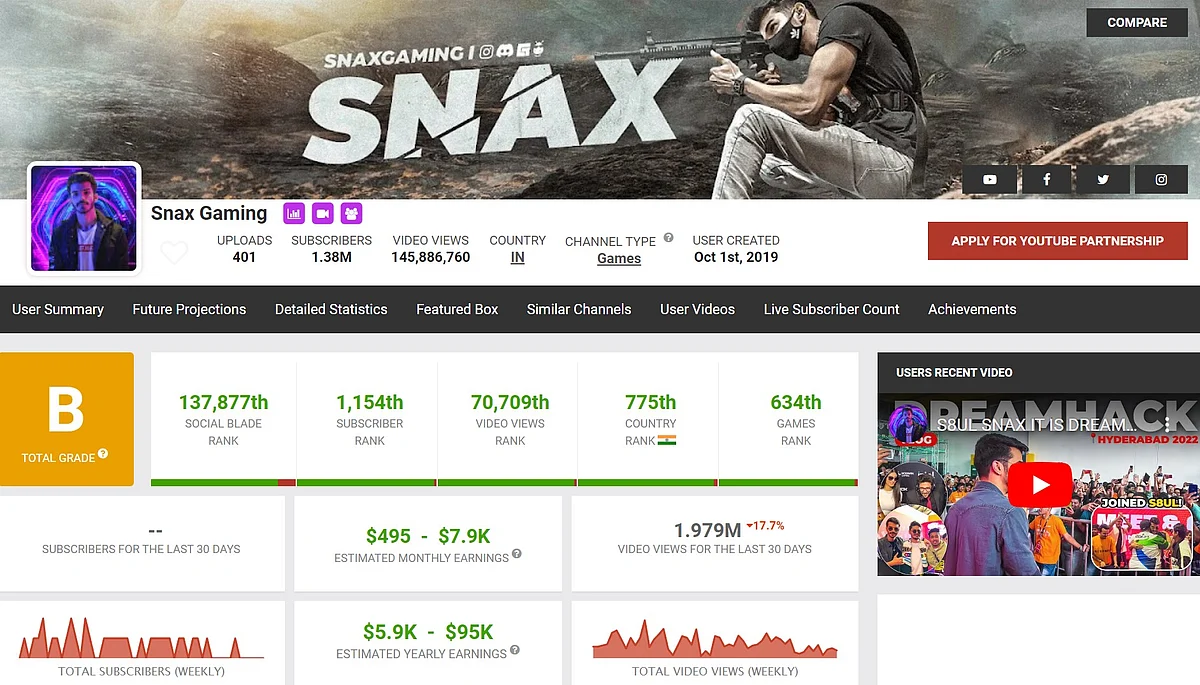The image size is (1200, 685).
Task: Open the Games channel type link
Action: (x=619, y=258)
